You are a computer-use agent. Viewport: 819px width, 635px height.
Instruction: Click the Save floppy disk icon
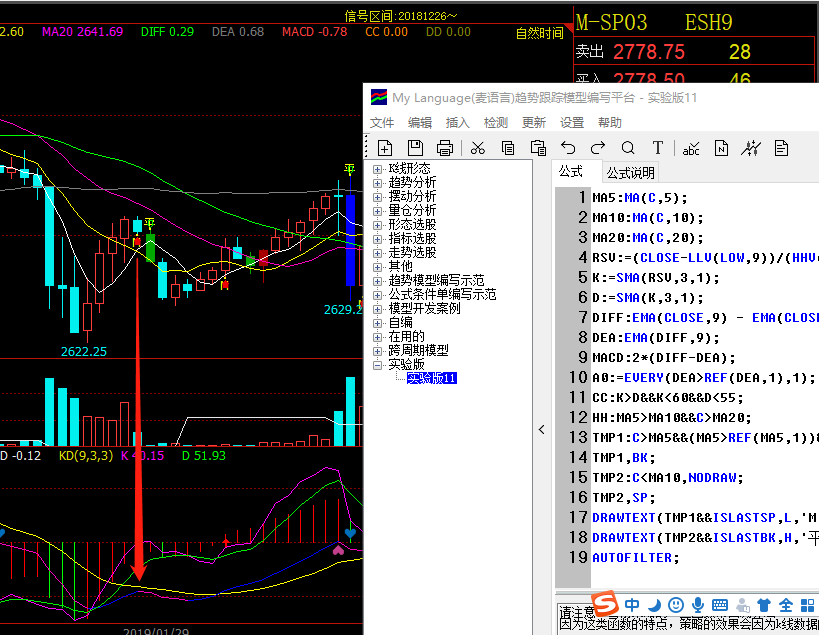(415, 148)
